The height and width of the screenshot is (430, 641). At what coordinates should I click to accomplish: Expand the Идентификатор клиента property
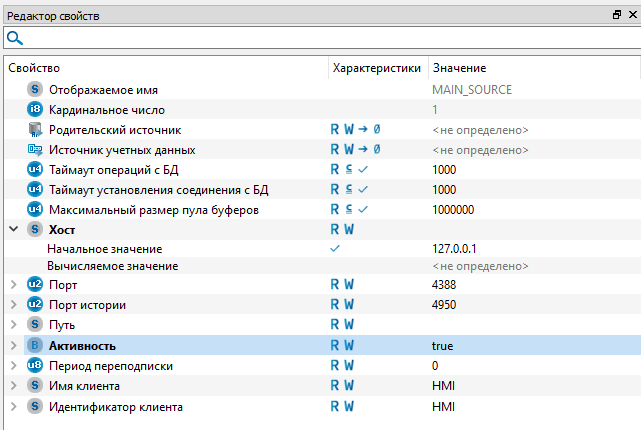[13, 407]
